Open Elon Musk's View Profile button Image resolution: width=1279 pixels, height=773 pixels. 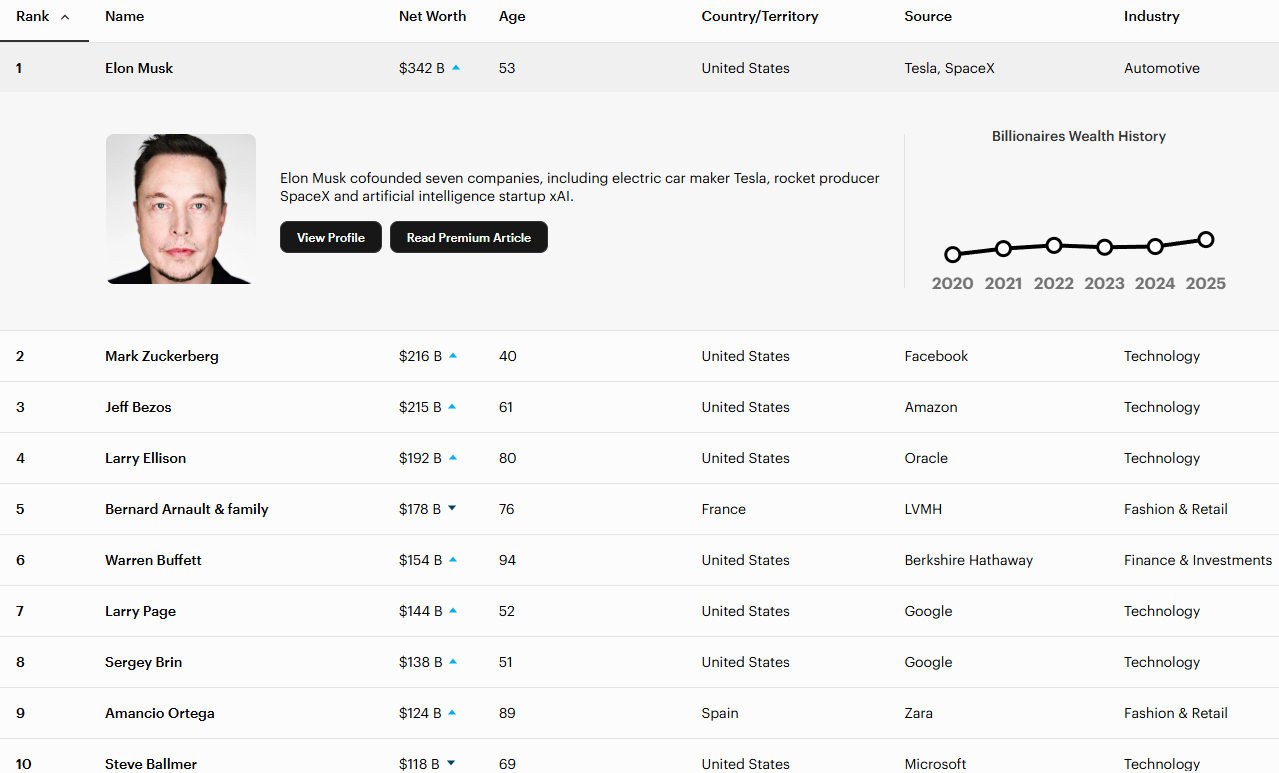click(x=331, y=237)
